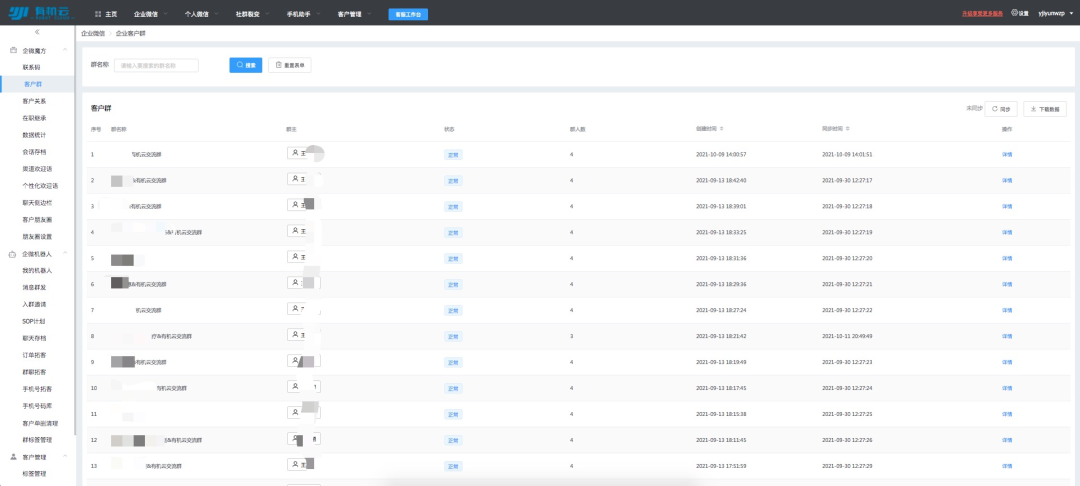
Task: Click the 有机云 logo in the header
Action: point(39,14)
